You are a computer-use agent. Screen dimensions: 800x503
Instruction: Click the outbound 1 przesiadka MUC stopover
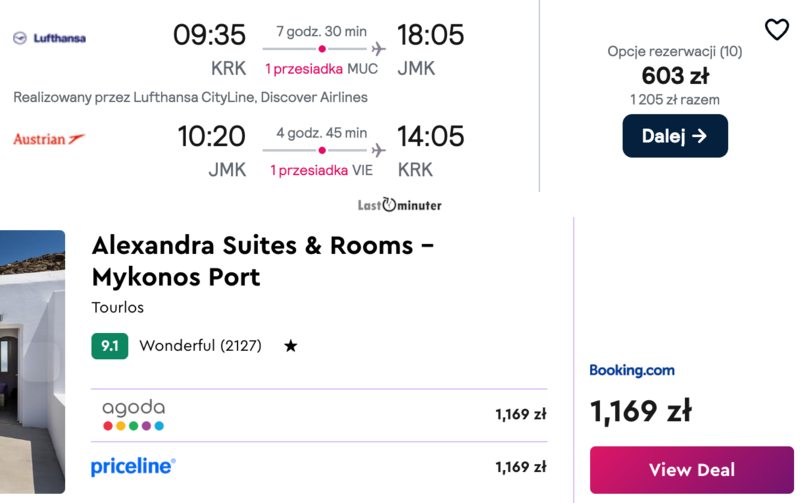pyautogui.click(x=322, y=69)
